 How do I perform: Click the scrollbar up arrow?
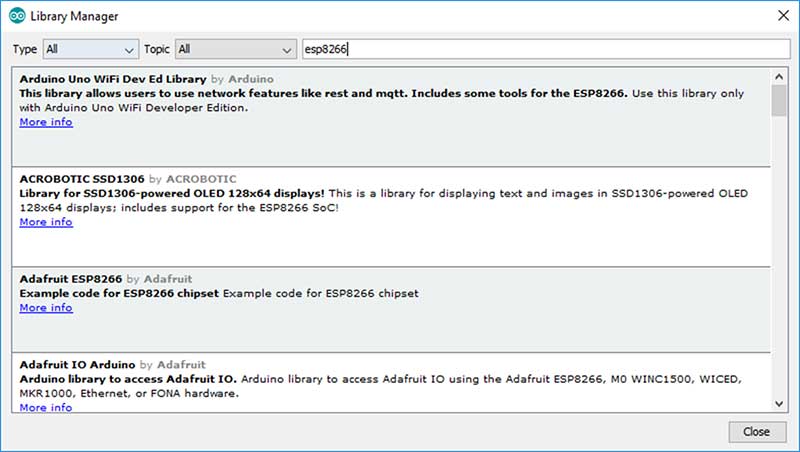tap(779, 76)
